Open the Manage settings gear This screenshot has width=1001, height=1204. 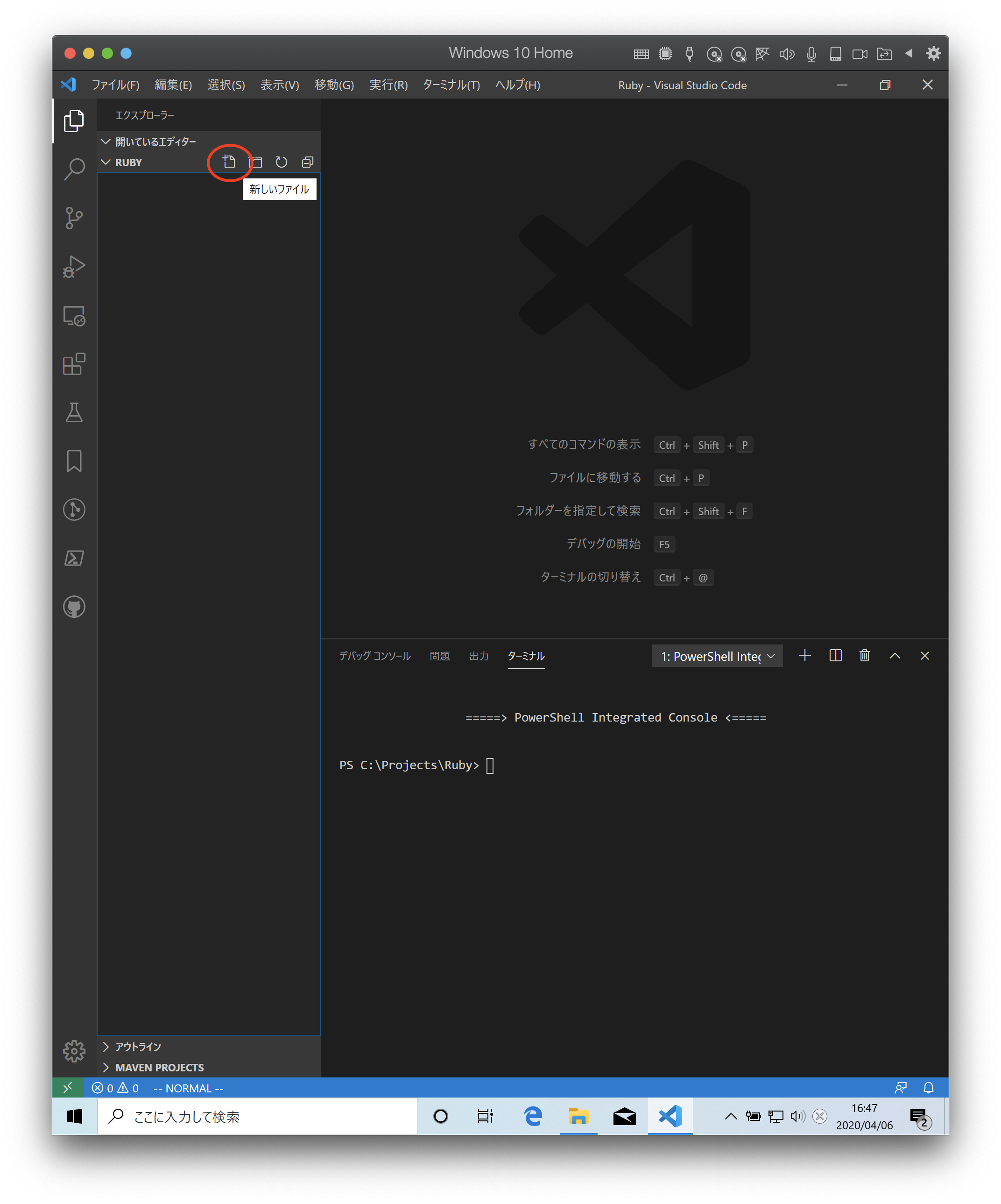point(74,1051)
